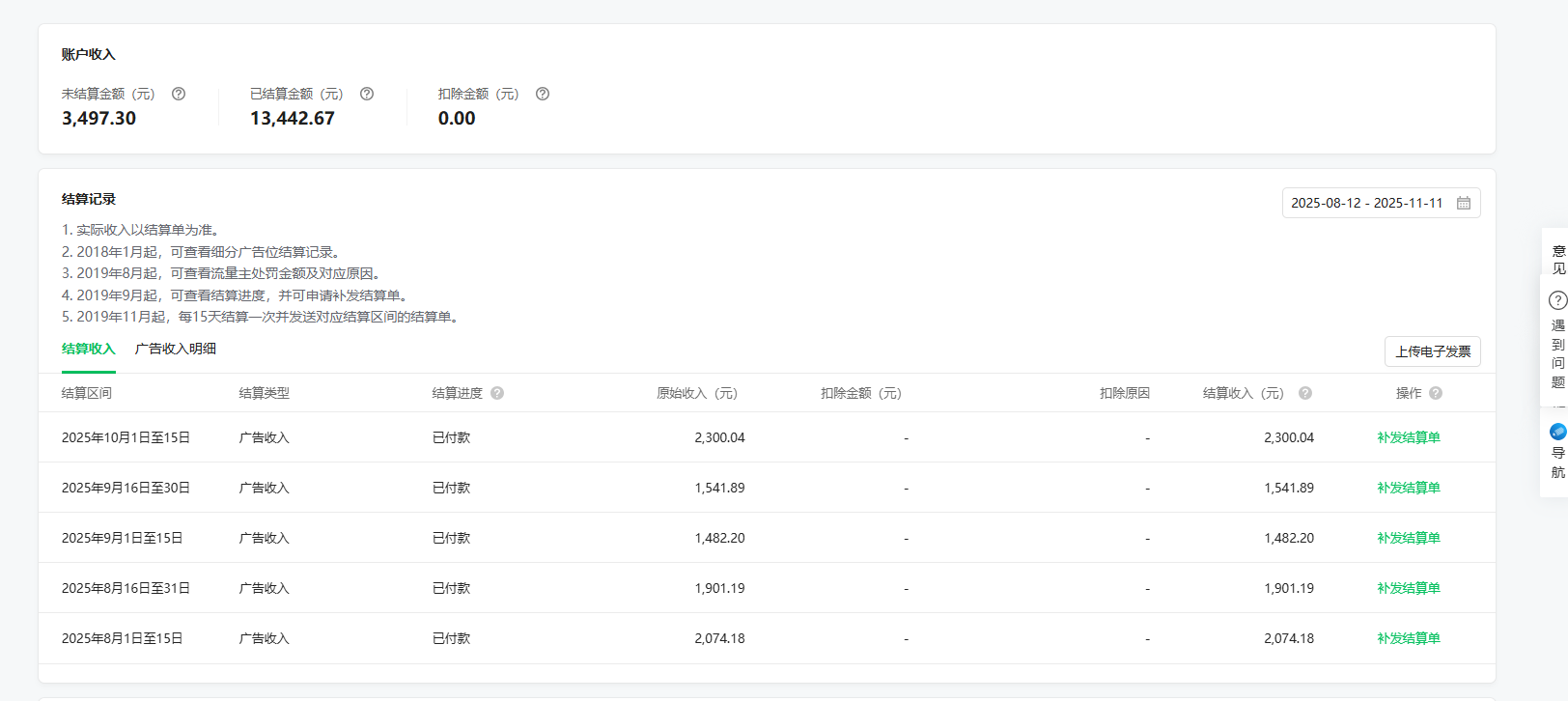1568x701 pixels.
Task: Request 补发结算单 for 2025年8月16日至31日
Action: [x=1409, y=588]
